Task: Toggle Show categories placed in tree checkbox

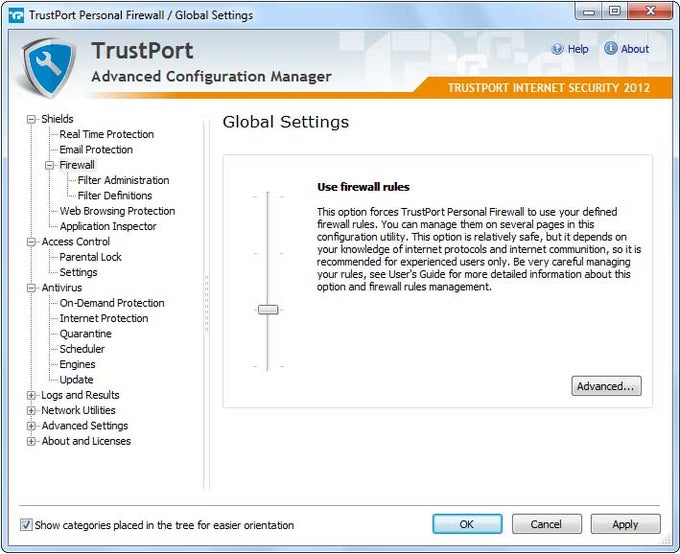Action: (x=26, y=525)
